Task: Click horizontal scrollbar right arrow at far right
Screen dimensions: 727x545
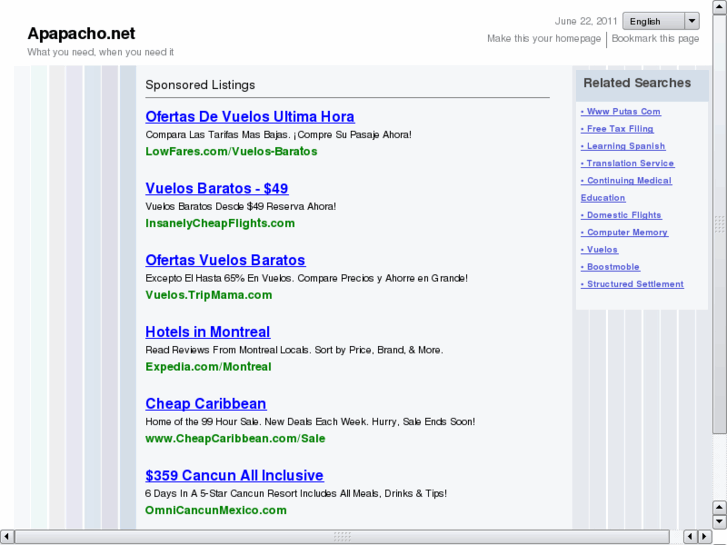Action: tap(705, 537)
